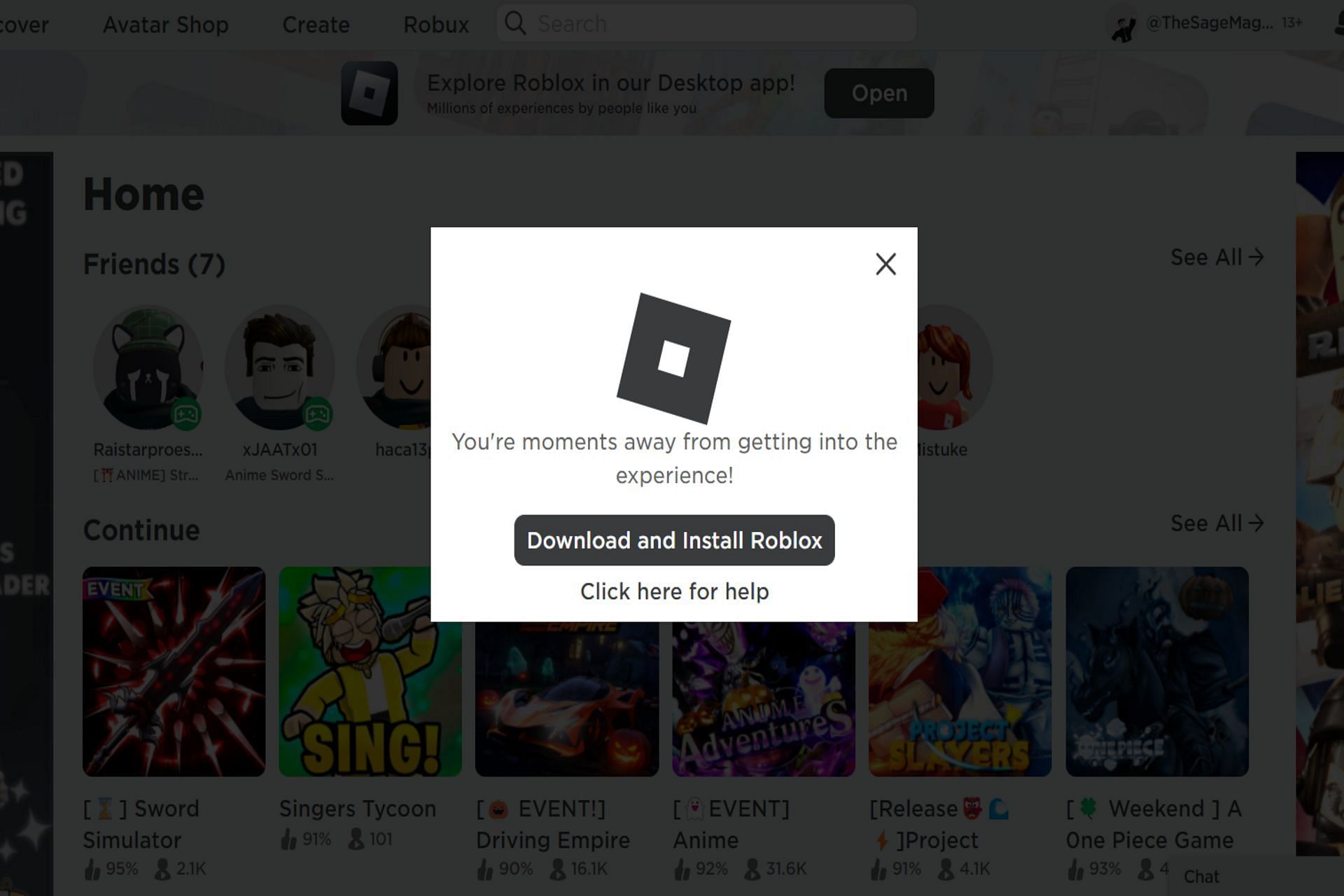Open xJAATx01 friend avatar
Screen dimensions: 1344x896
tap(279, 367)
